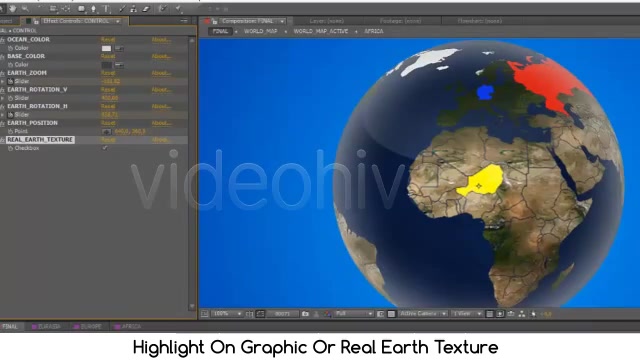Switch to the WORLD_MAP composition tab
The width and height of the screenshot is (640, 360).
click(x=260, y=31)
